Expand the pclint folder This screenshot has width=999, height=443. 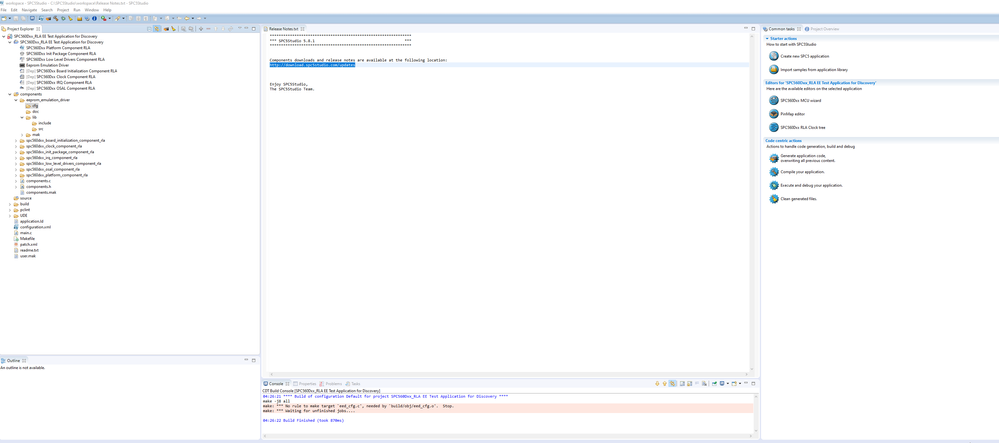[10, 210]
